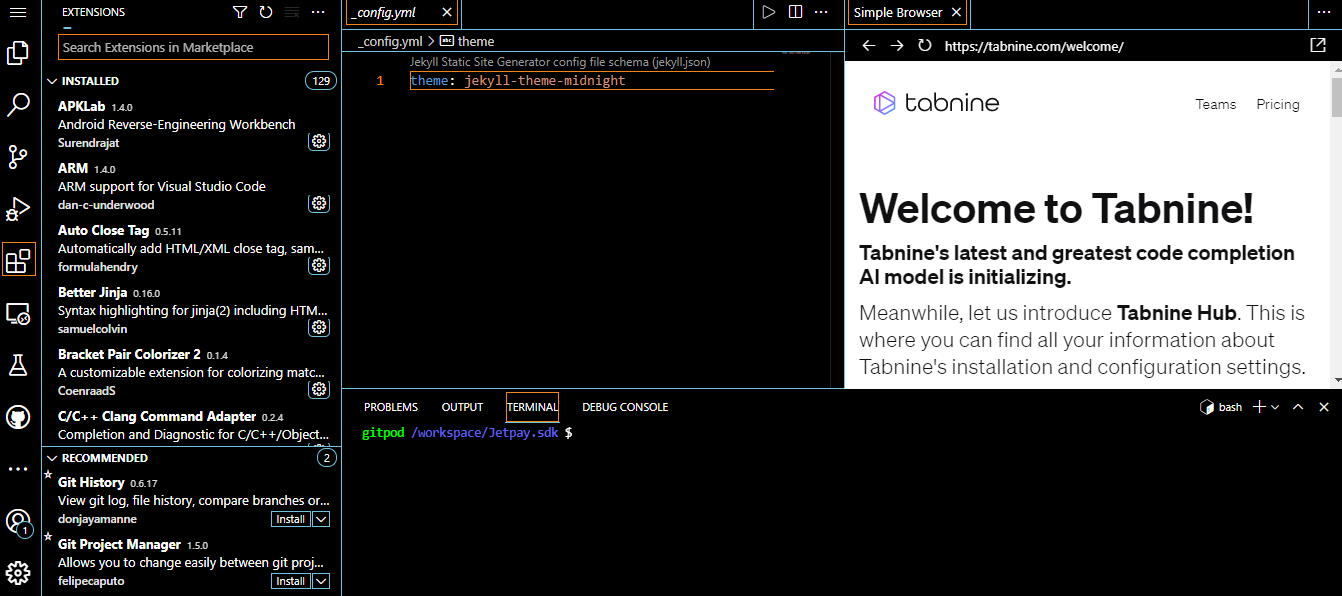Manage Auto Close Tag extension gear
Viewport: 1342px width, 596px height.
click(319, 265)
